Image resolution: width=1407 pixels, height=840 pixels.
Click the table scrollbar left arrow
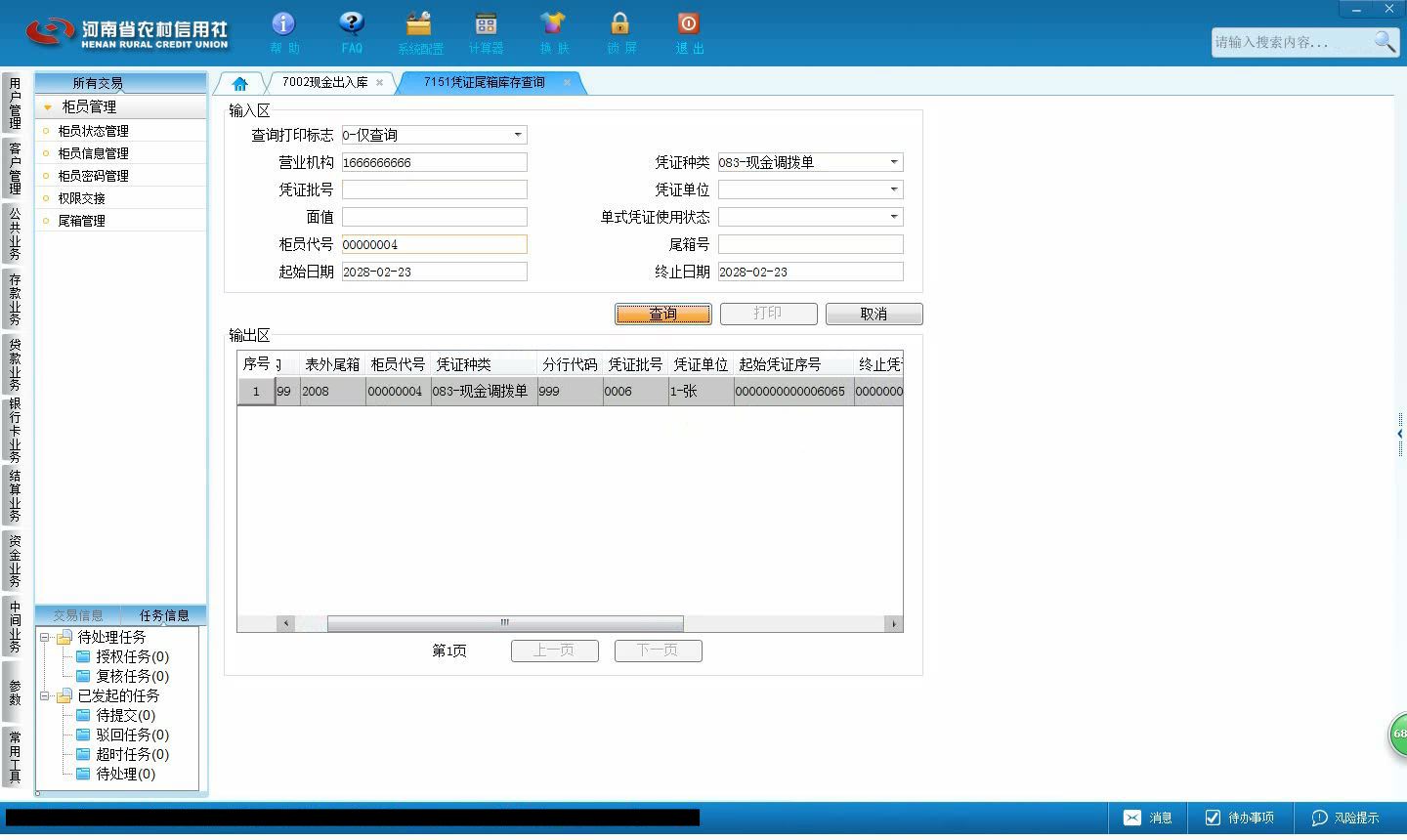[x=286, y=623]
